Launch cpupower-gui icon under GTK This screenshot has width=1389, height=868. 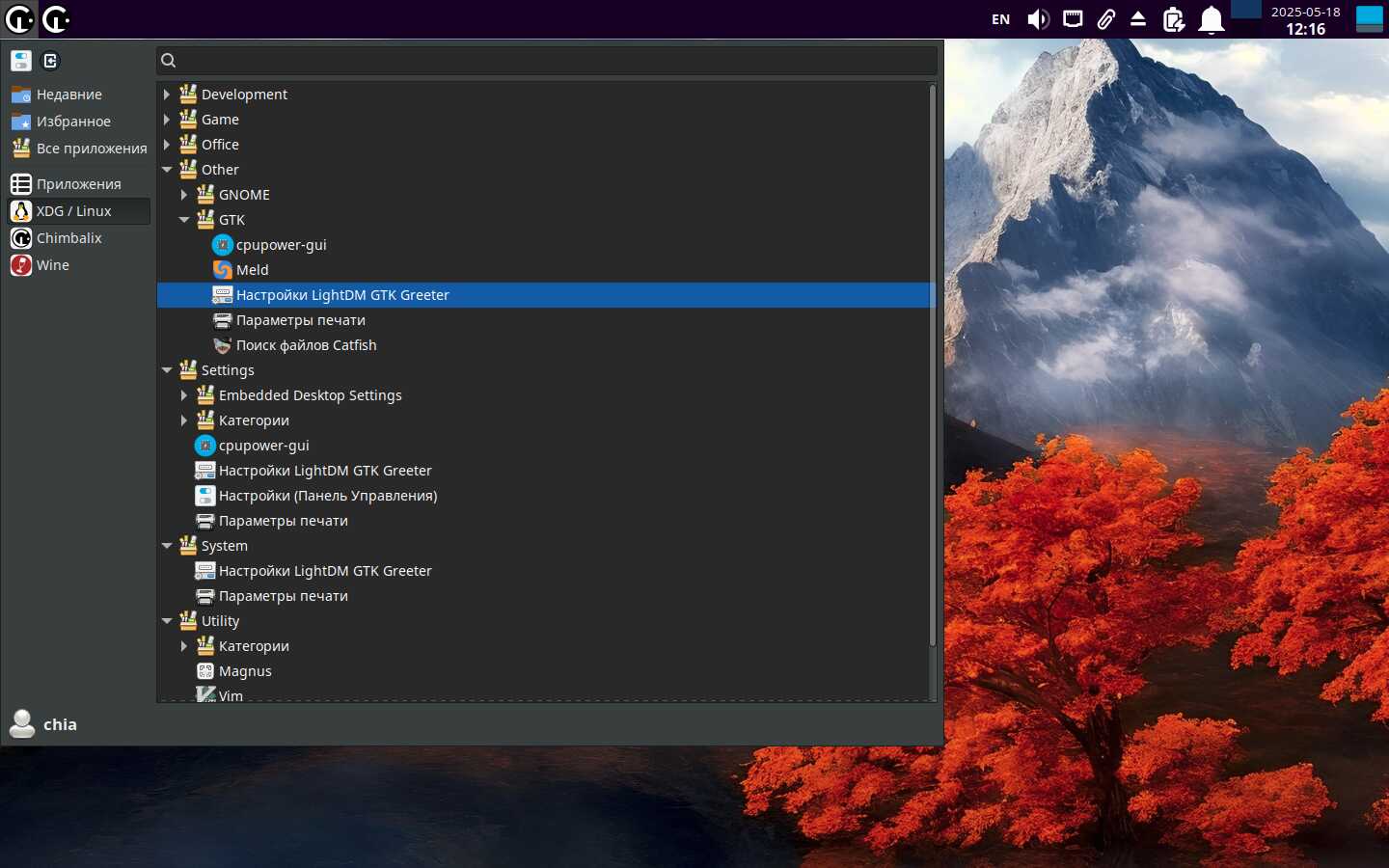tap(223, 245)
